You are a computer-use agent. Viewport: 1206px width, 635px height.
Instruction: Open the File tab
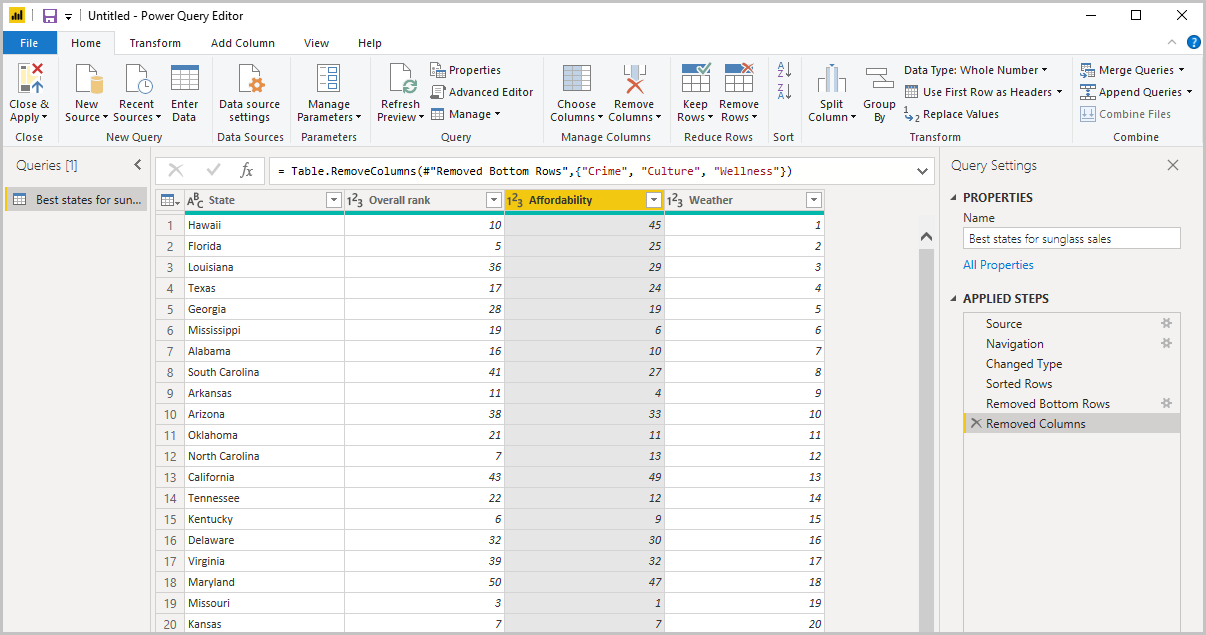29,43
